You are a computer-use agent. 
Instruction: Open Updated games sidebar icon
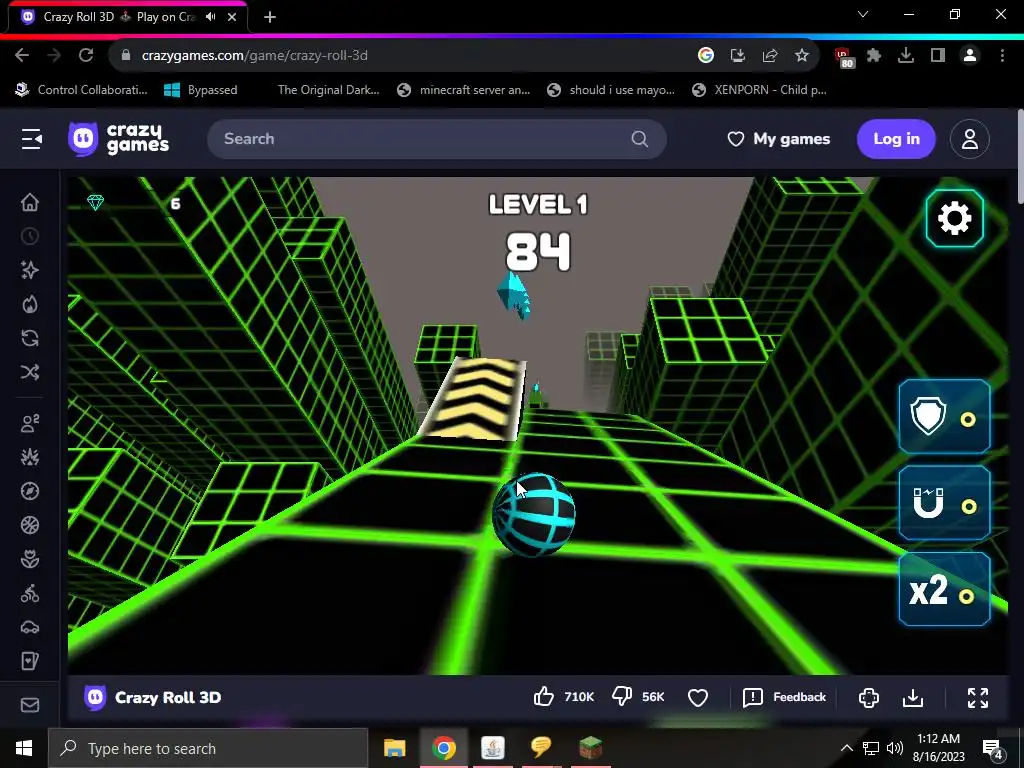click(x=30, y=338)
